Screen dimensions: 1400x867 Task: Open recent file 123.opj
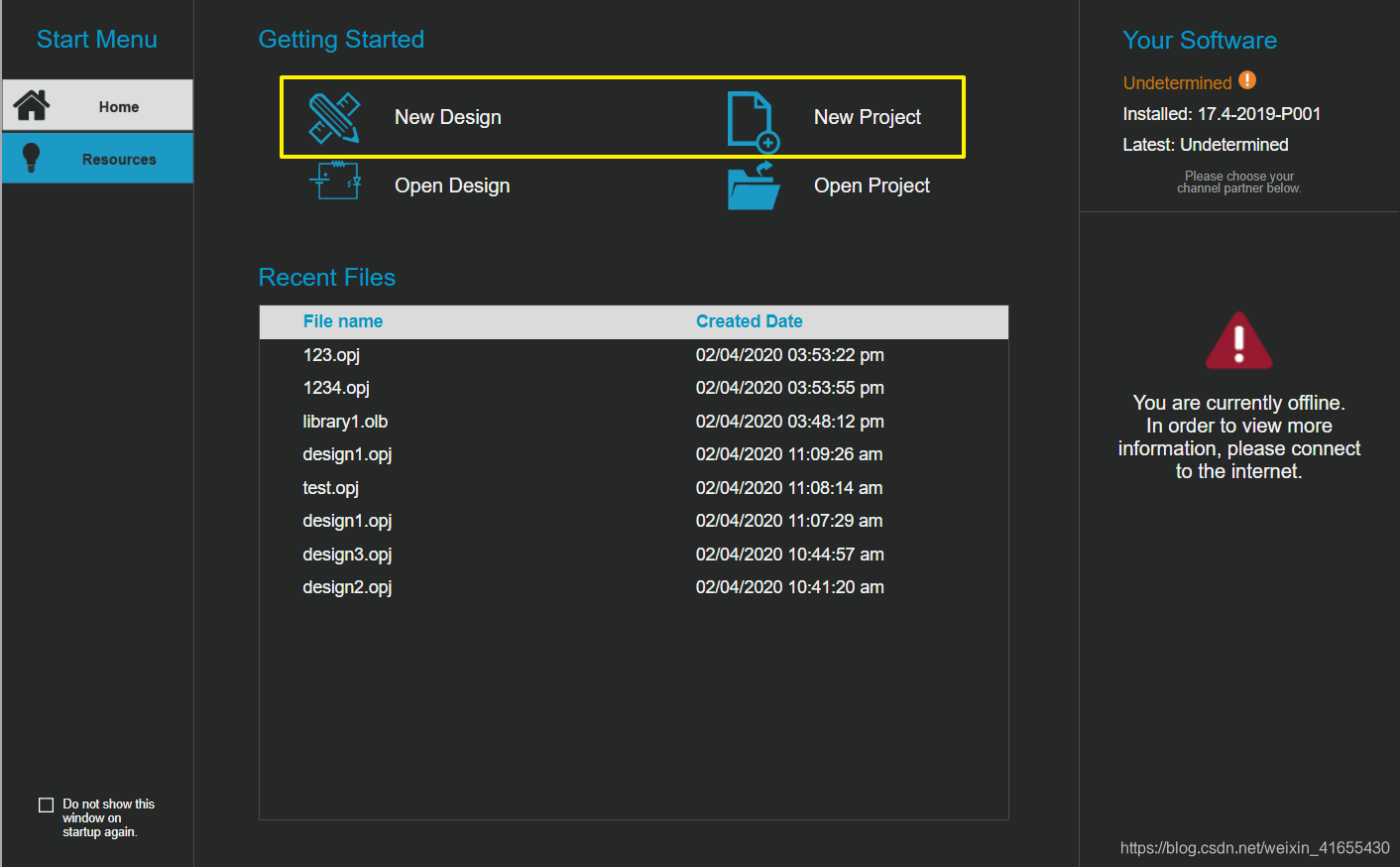[331, 355]
